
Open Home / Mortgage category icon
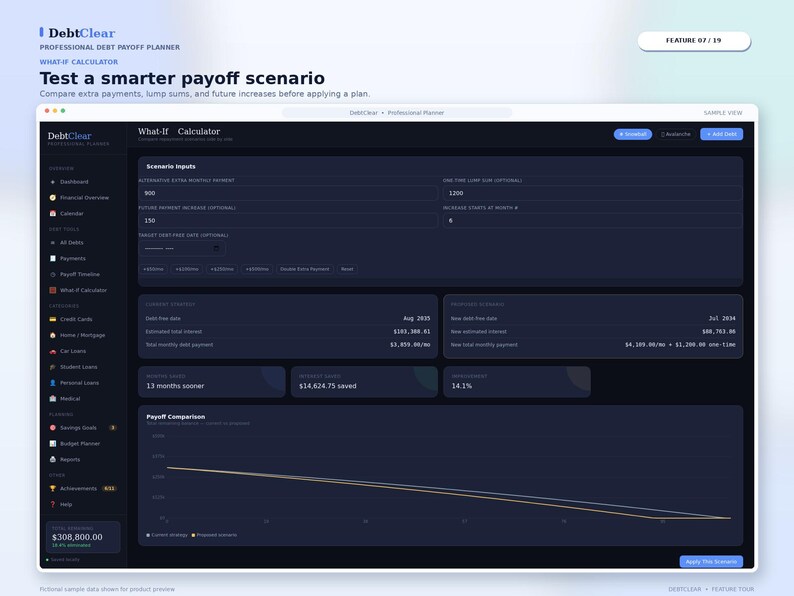pos(53,335)
